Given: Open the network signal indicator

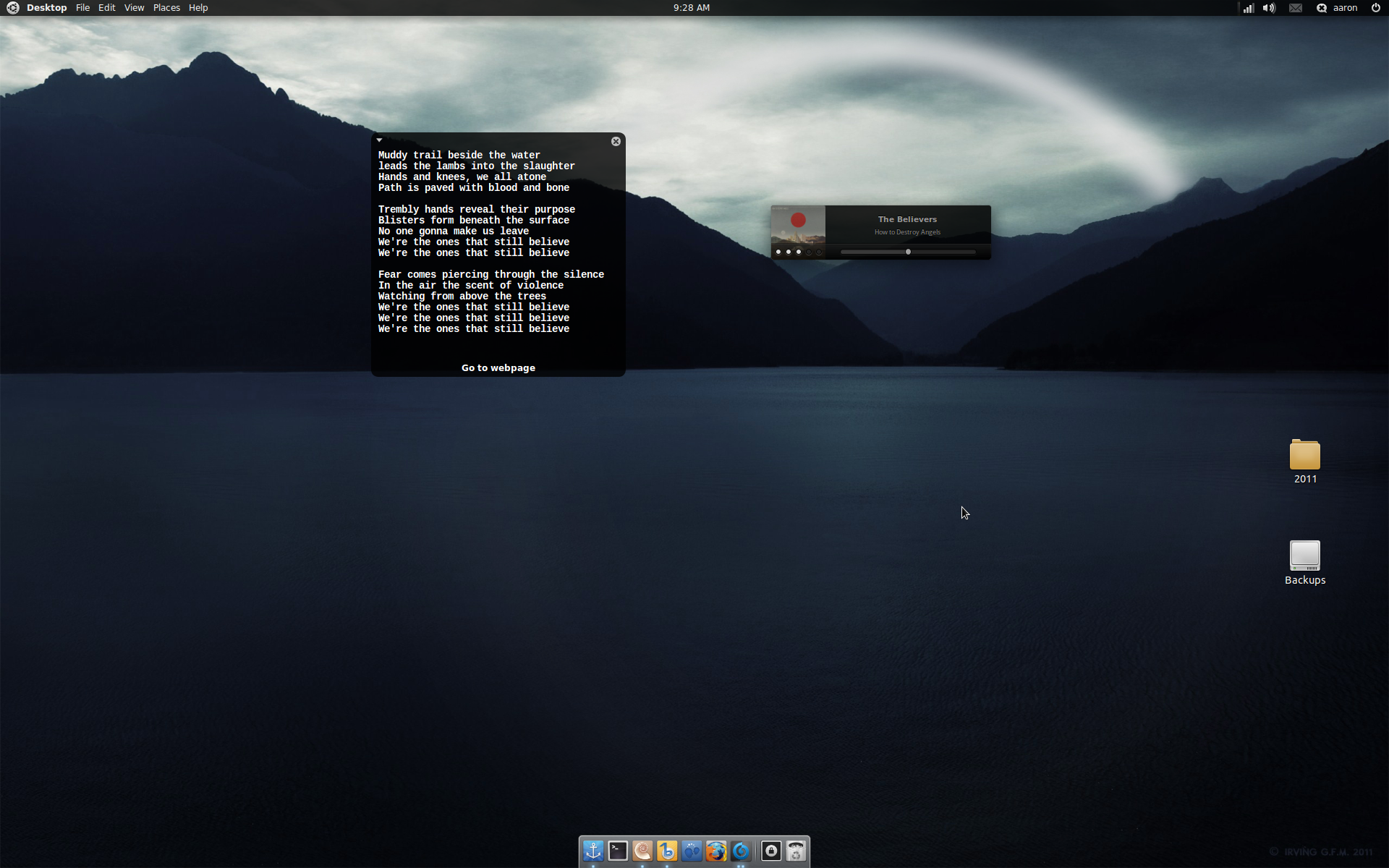Looking at the screenshot, I should [1248, 8].
